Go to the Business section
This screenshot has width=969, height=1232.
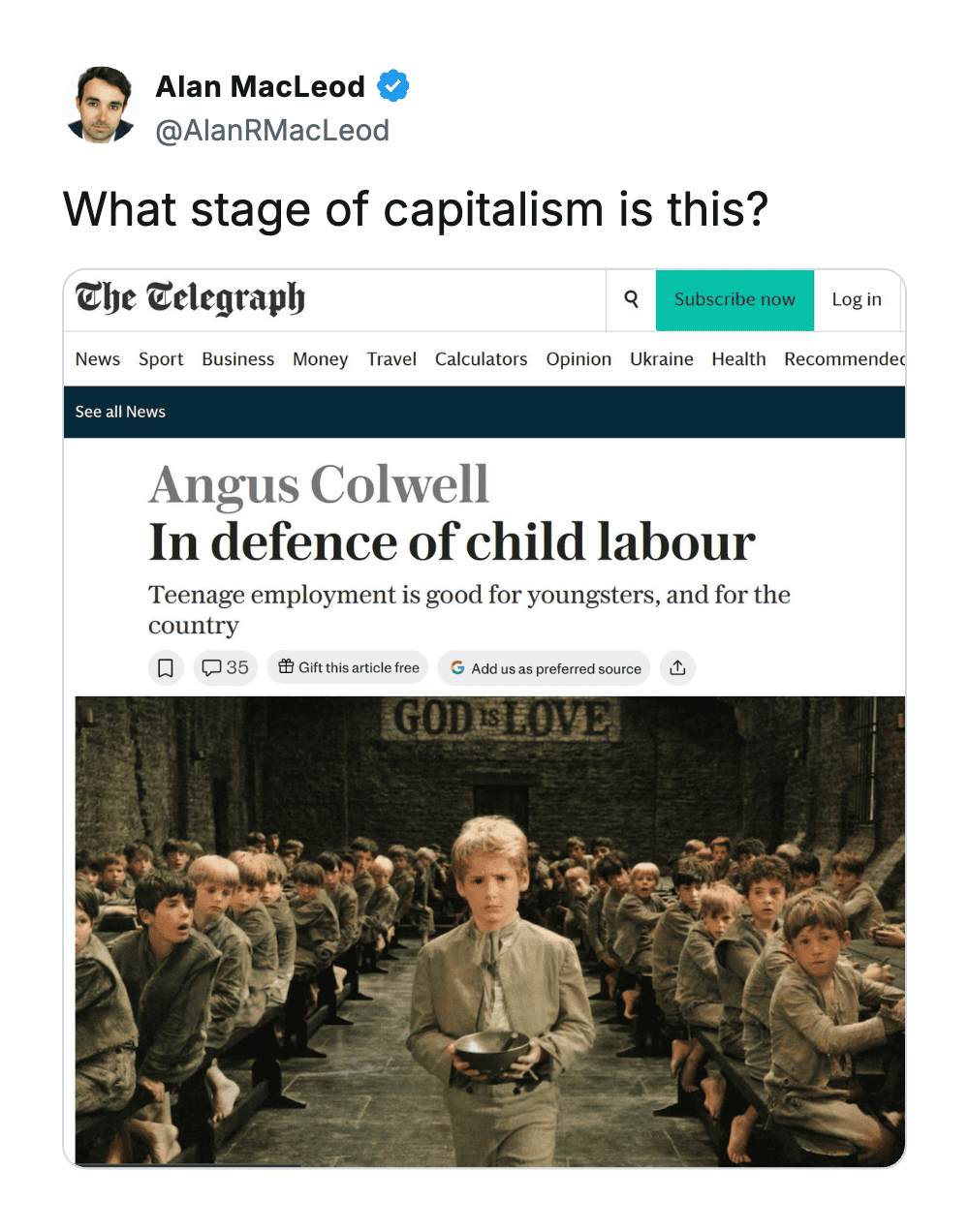[x=238, y=359]
